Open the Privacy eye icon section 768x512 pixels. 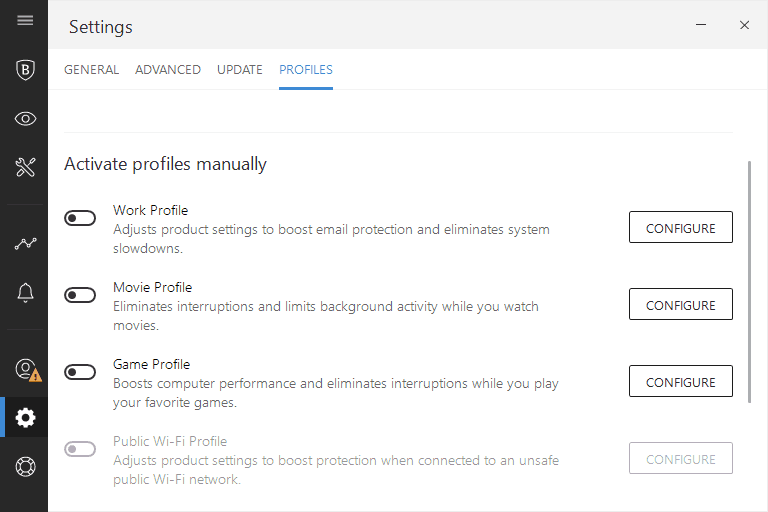(x=25, y=119)
